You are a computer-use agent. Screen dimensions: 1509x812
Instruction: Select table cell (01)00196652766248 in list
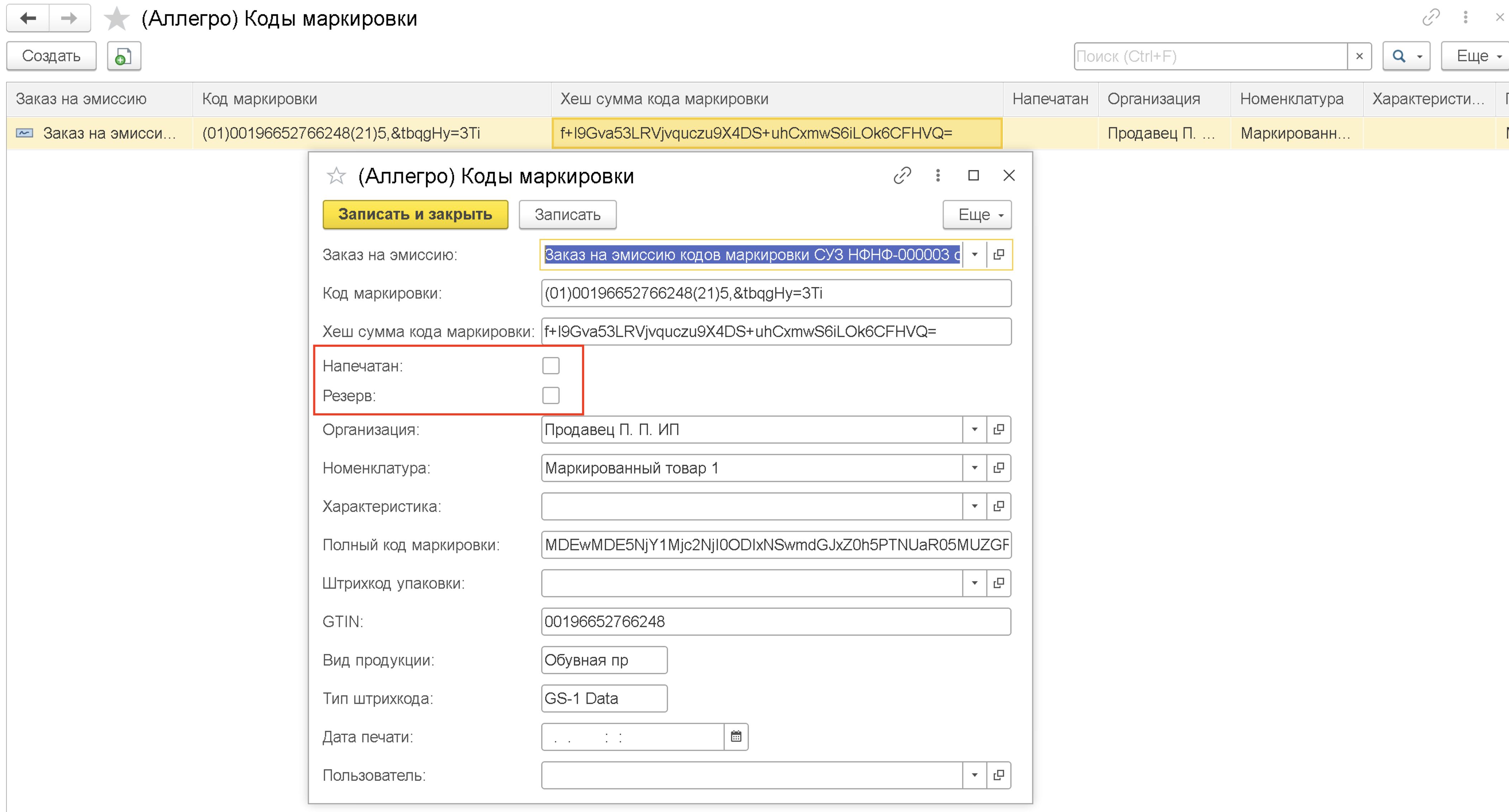pos(371,133)
